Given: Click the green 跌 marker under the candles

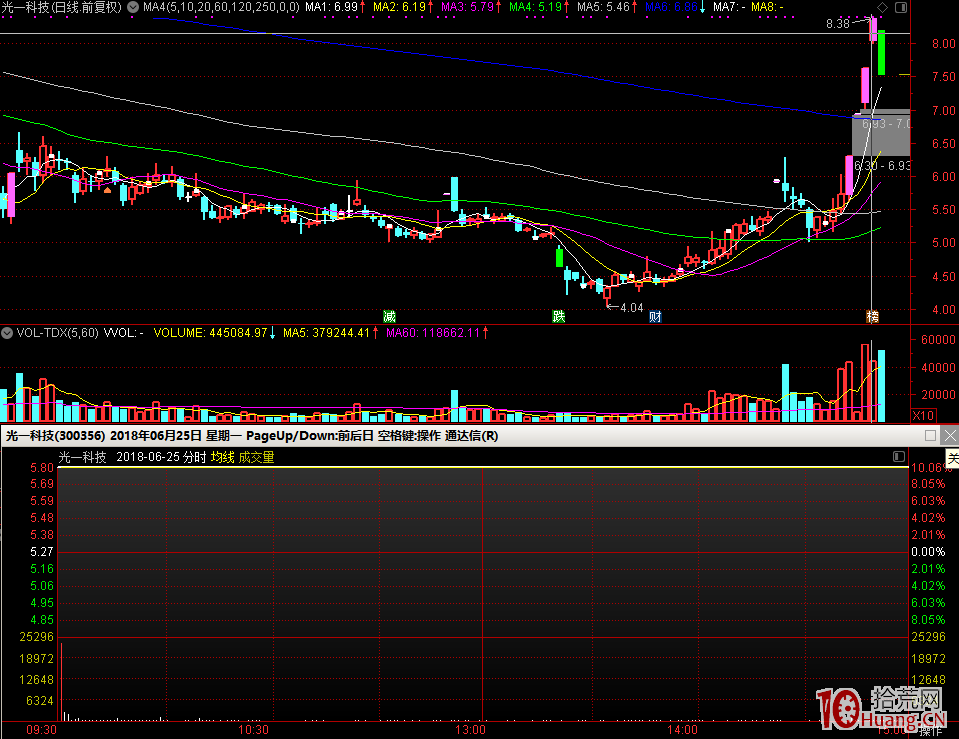Looking at the screenshot, I should click(559, 316).
